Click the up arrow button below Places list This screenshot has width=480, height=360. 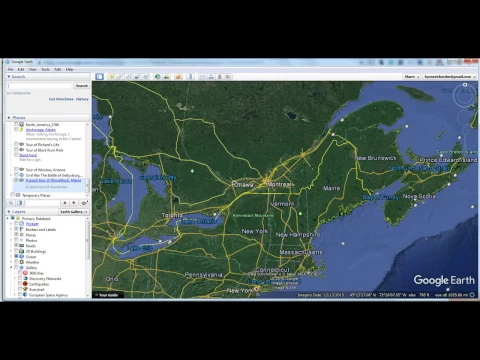65,203
